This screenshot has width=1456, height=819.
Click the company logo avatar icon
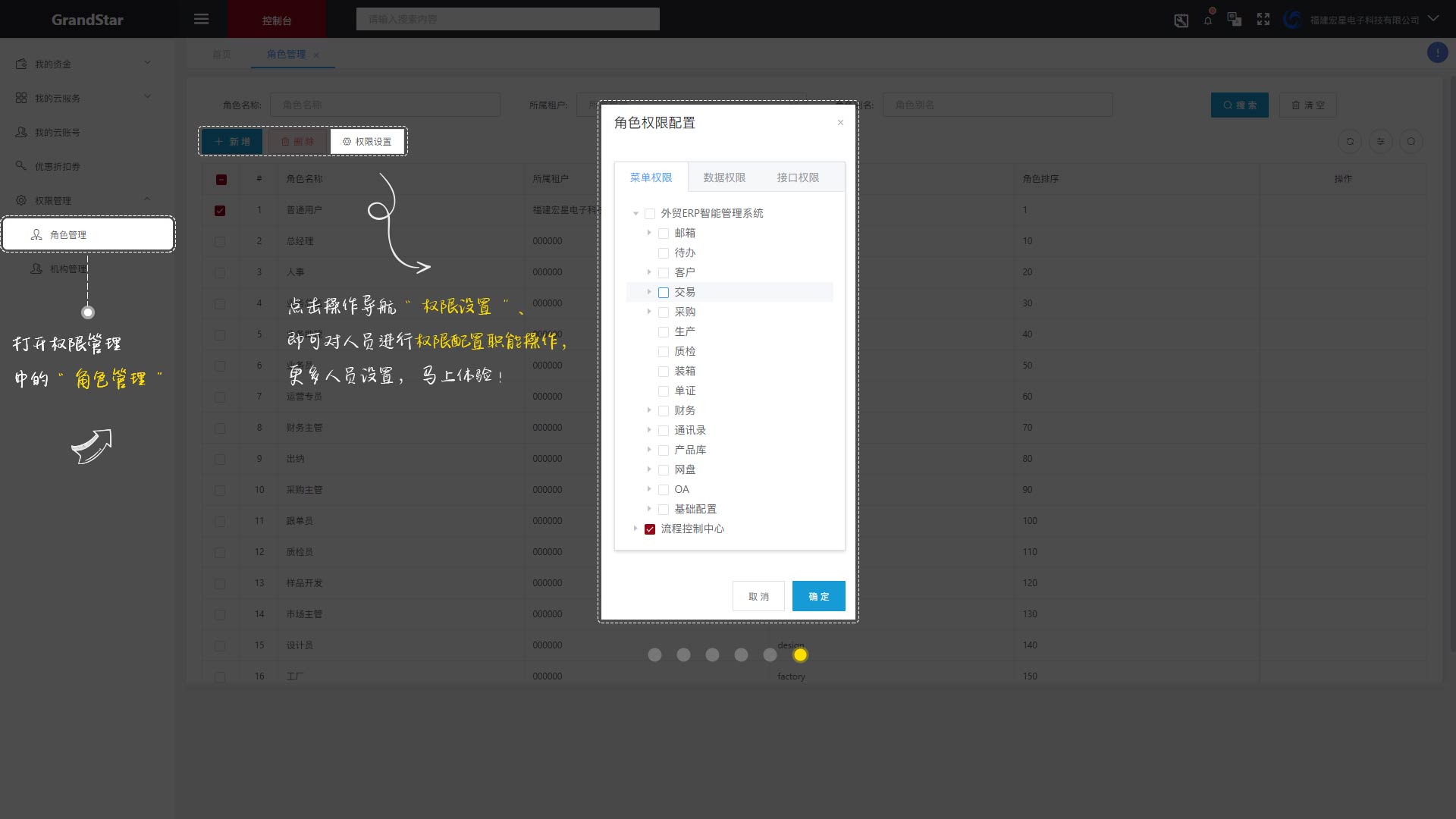tap(1292, 20)
